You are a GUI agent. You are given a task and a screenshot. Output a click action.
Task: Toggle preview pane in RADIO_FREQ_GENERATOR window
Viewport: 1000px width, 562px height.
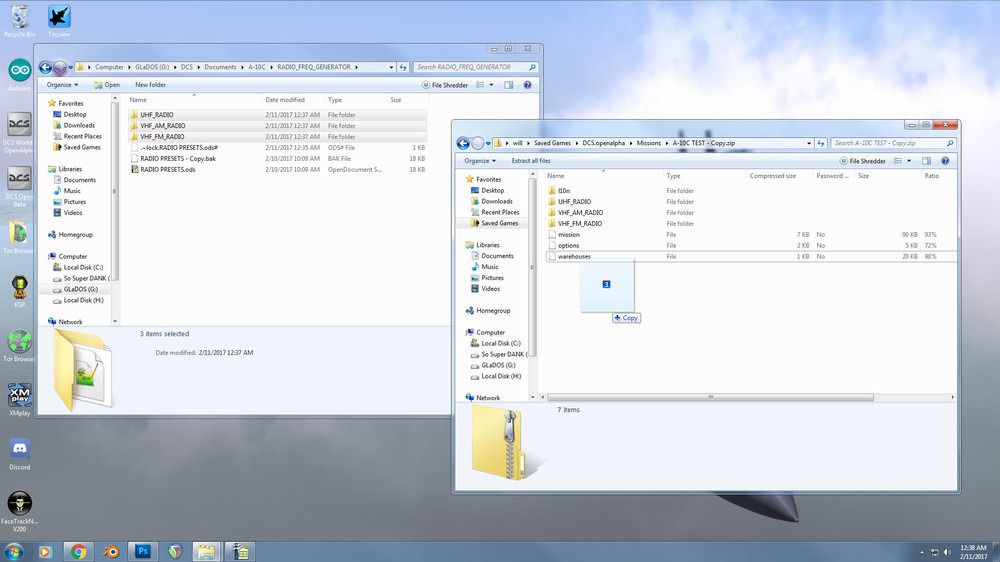509,85
